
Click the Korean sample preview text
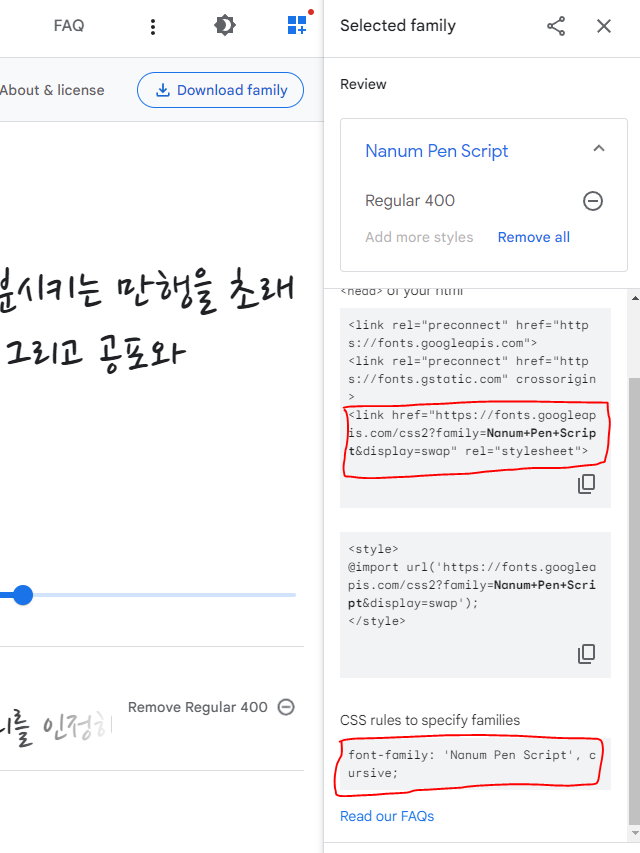pyautogui.click(x=147, y=321)
